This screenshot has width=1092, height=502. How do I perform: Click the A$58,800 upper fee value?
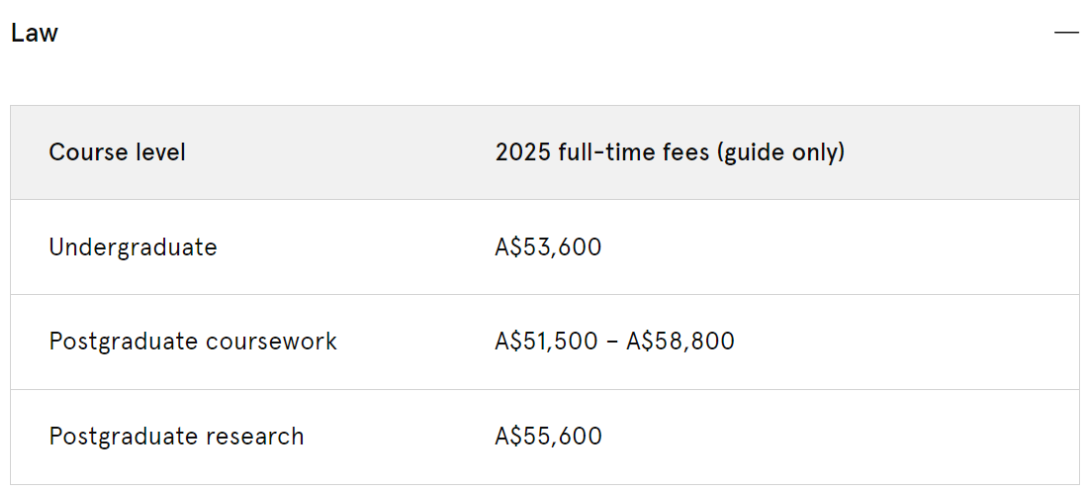coord(680,342)
